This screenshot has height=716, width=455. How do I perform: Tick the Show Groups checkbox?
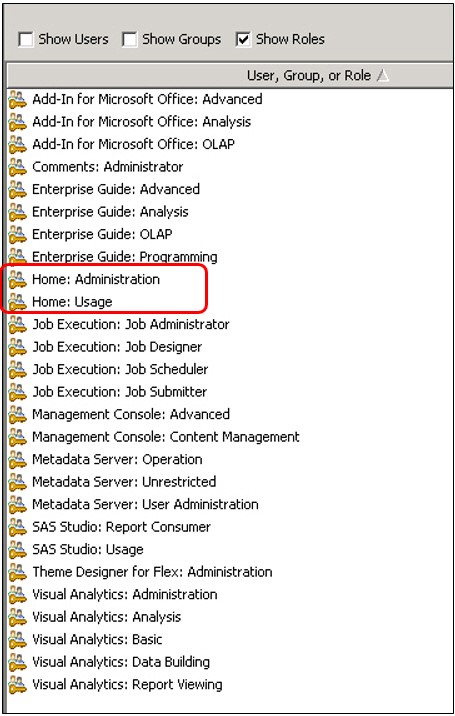point(130,39)
